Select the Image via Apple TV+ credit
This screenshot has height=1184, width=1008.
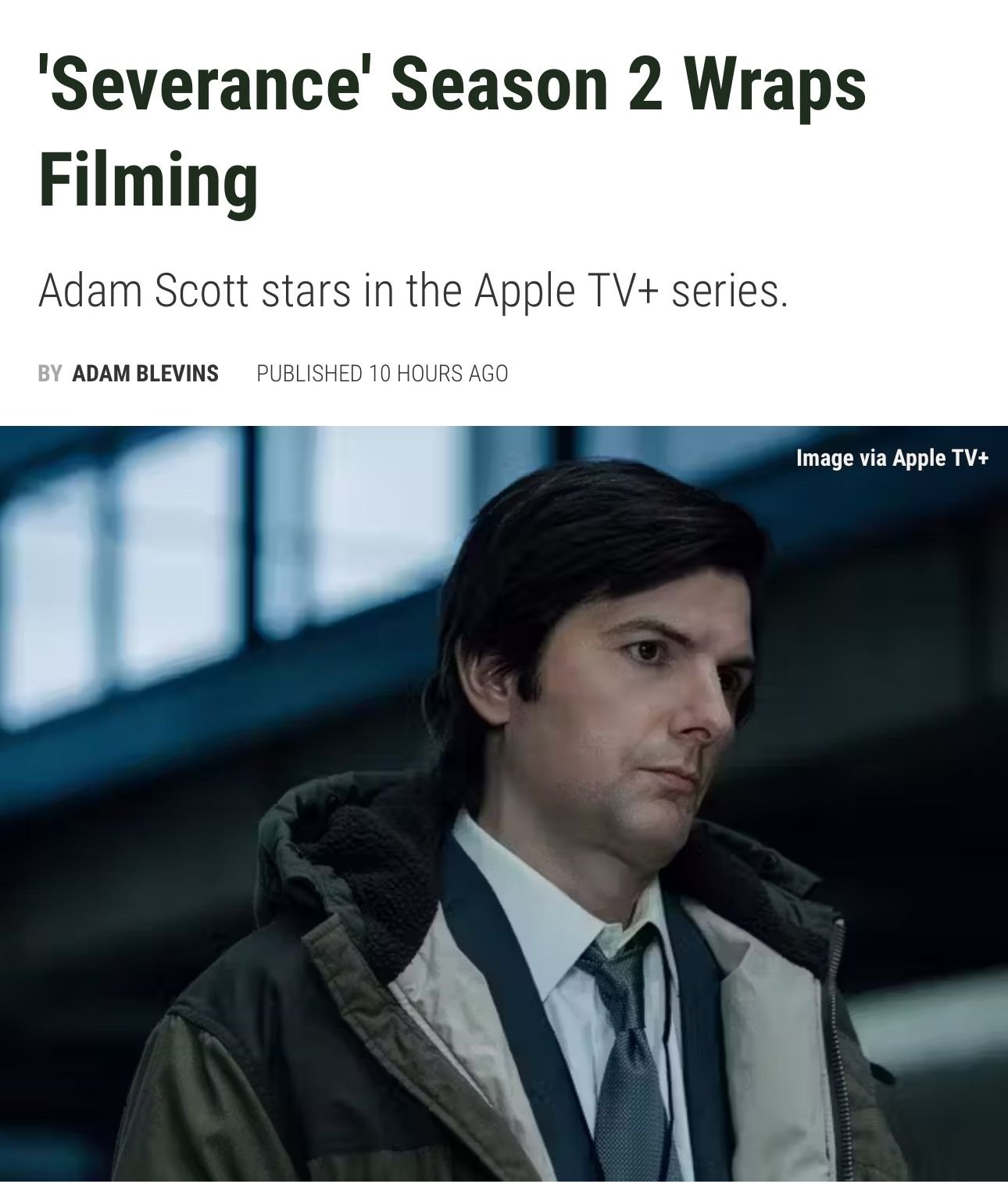pos(892,458)
